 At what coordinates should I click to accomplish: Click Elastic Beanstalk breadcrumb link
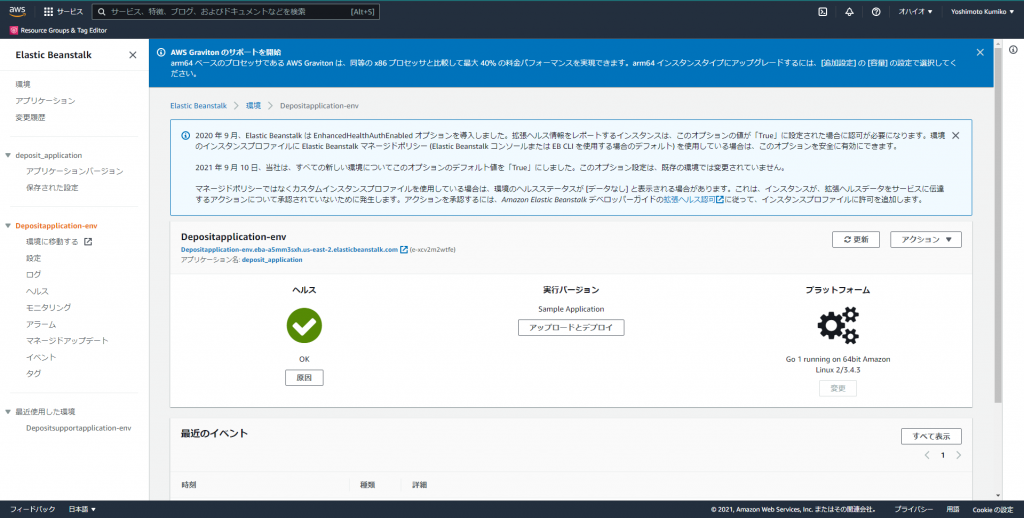[199, 106]
